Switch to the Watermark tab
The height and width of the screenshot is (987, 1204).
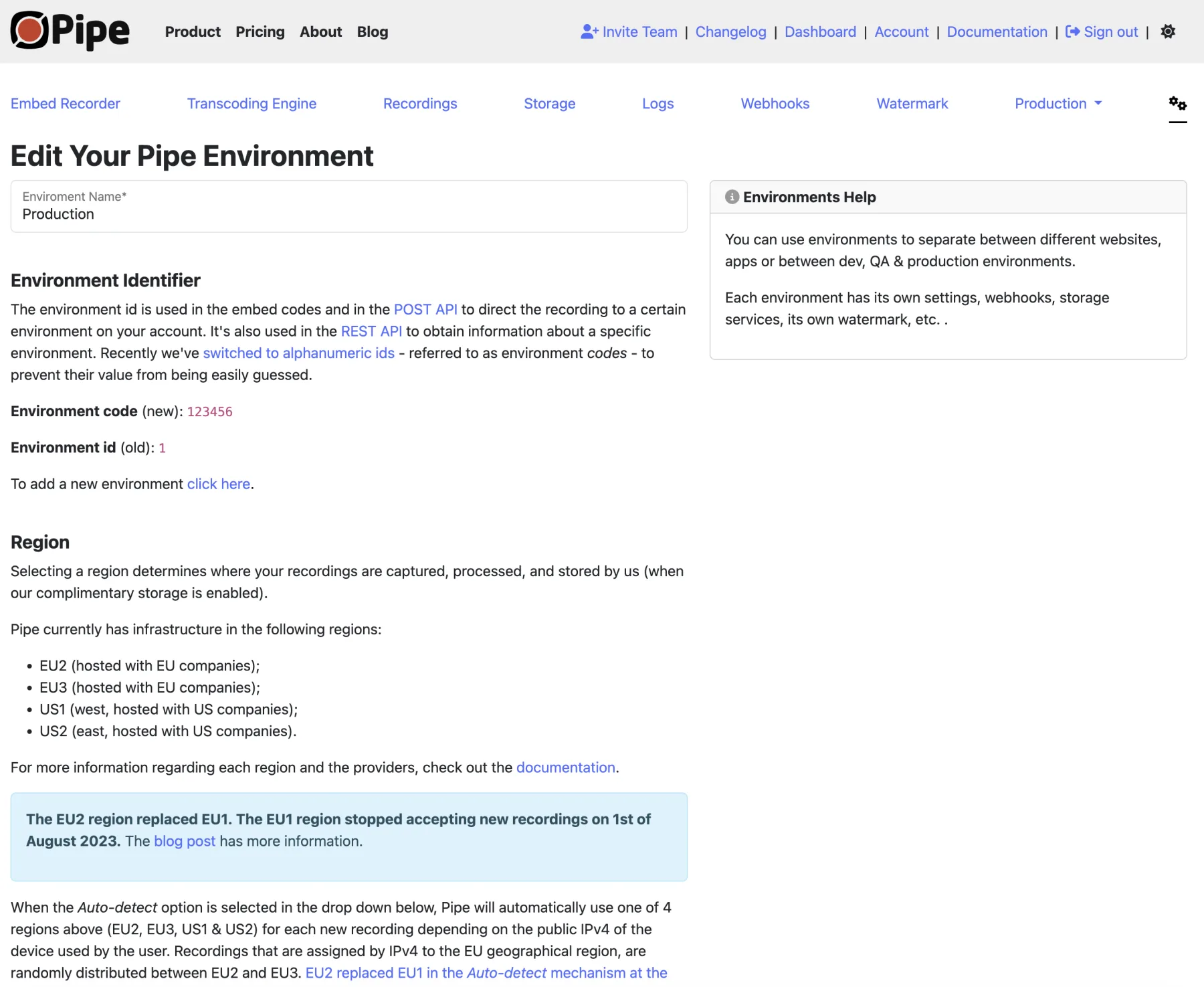[x=912, y=104]
